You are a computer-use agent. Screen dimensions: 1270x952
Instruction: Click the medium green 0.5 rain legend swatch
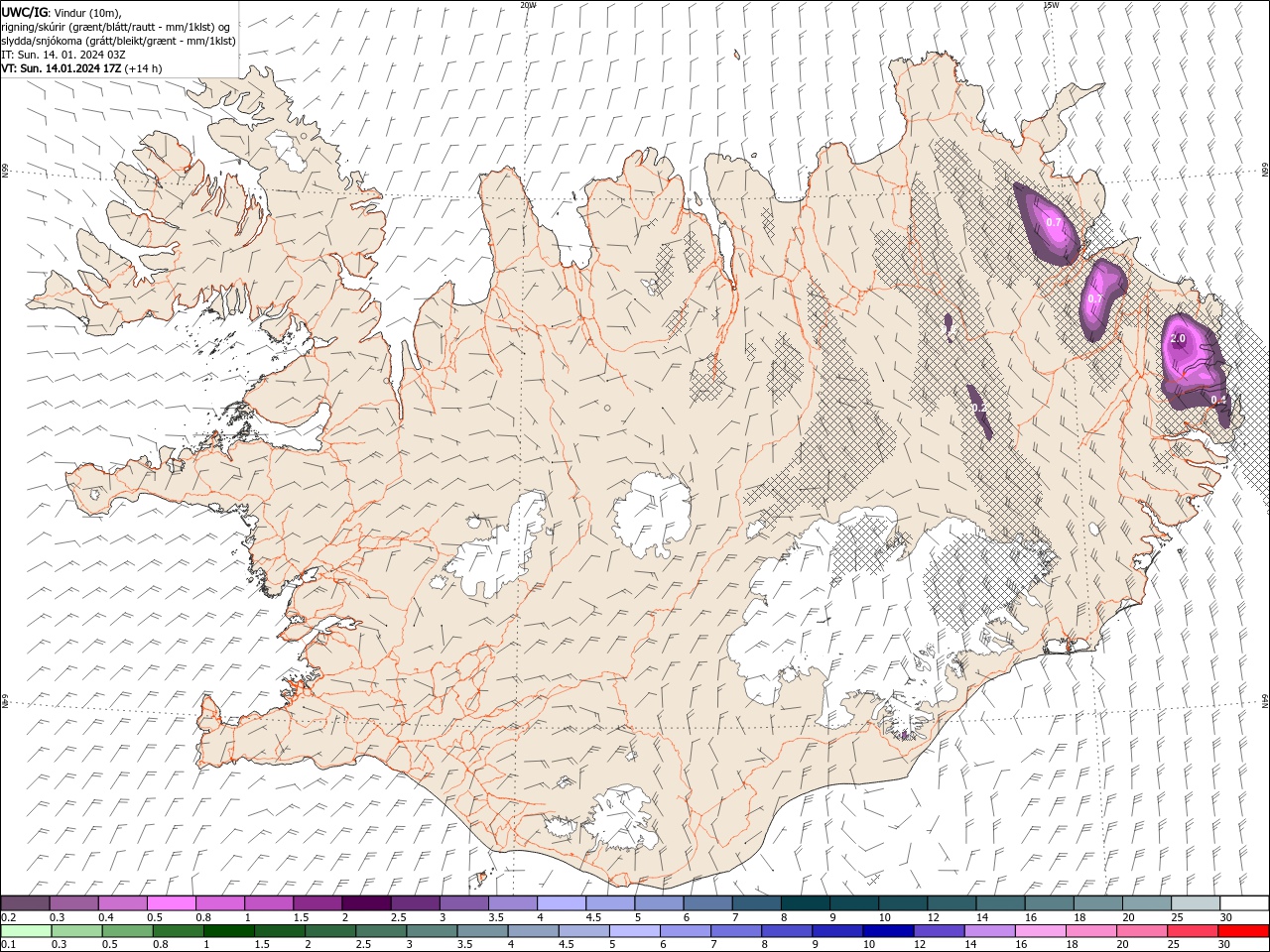click(127, 931)
